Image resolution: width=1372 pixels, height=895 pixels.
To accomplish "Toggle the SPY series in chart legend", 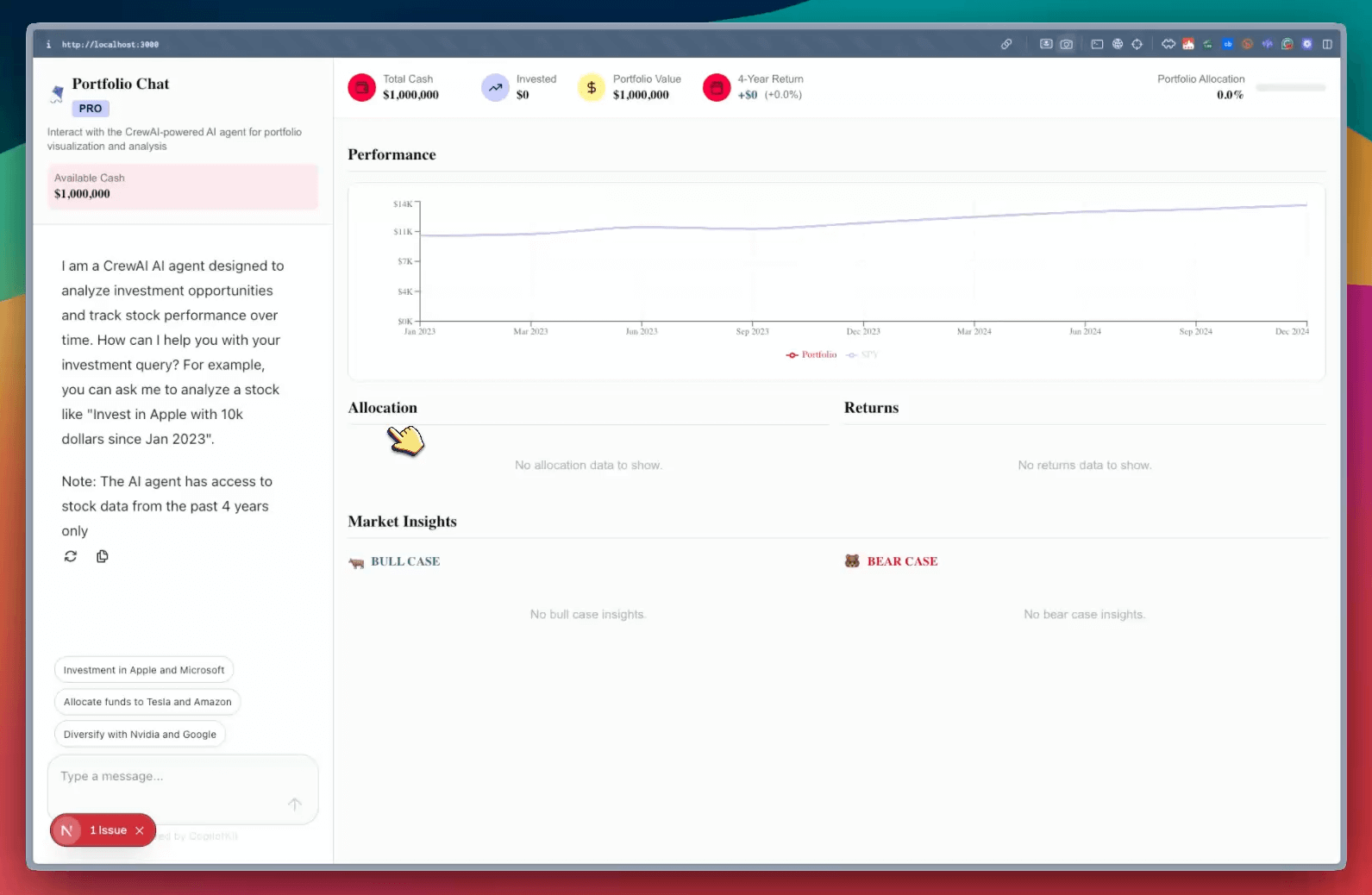I will click(862, 354).
